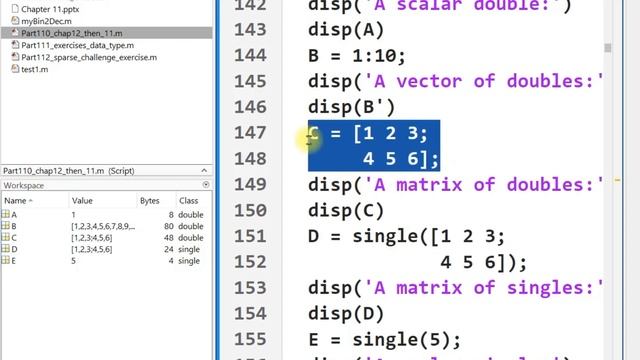Click code line 'disp(D)'
640x360 pixels.
(x=346, y=314)
